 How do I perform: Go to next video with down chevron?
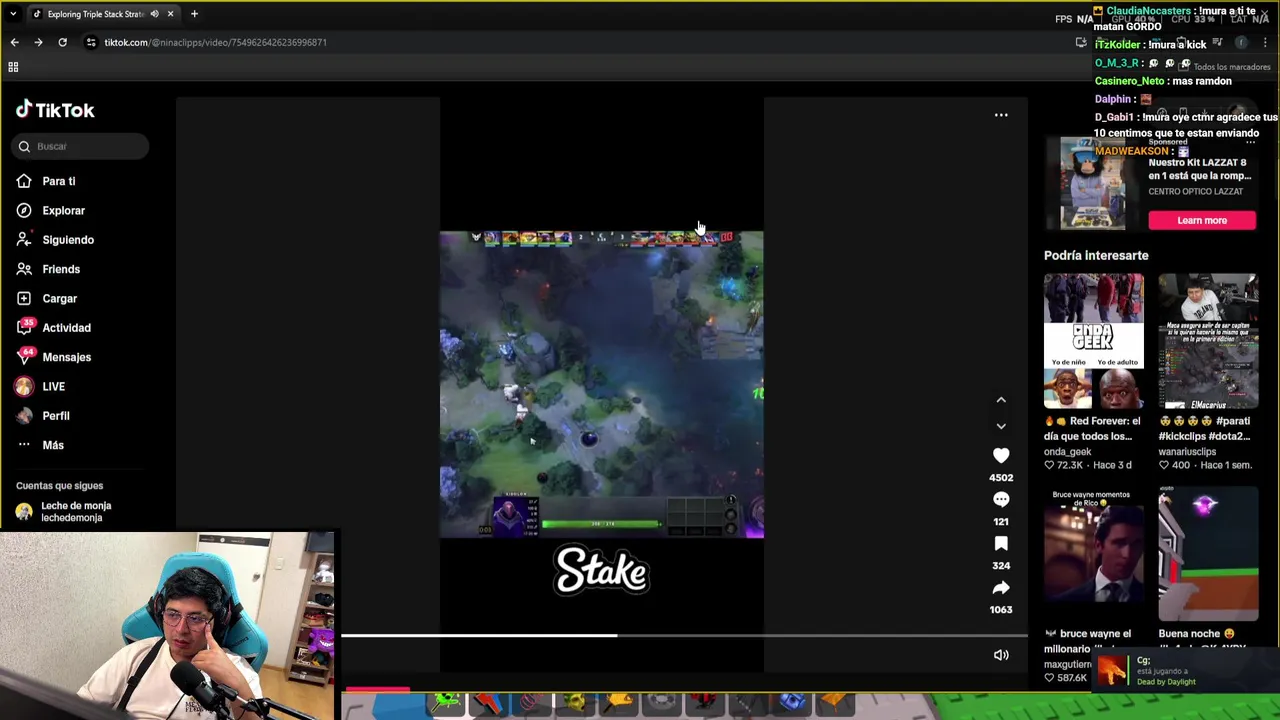click(x=1001, y=426)
